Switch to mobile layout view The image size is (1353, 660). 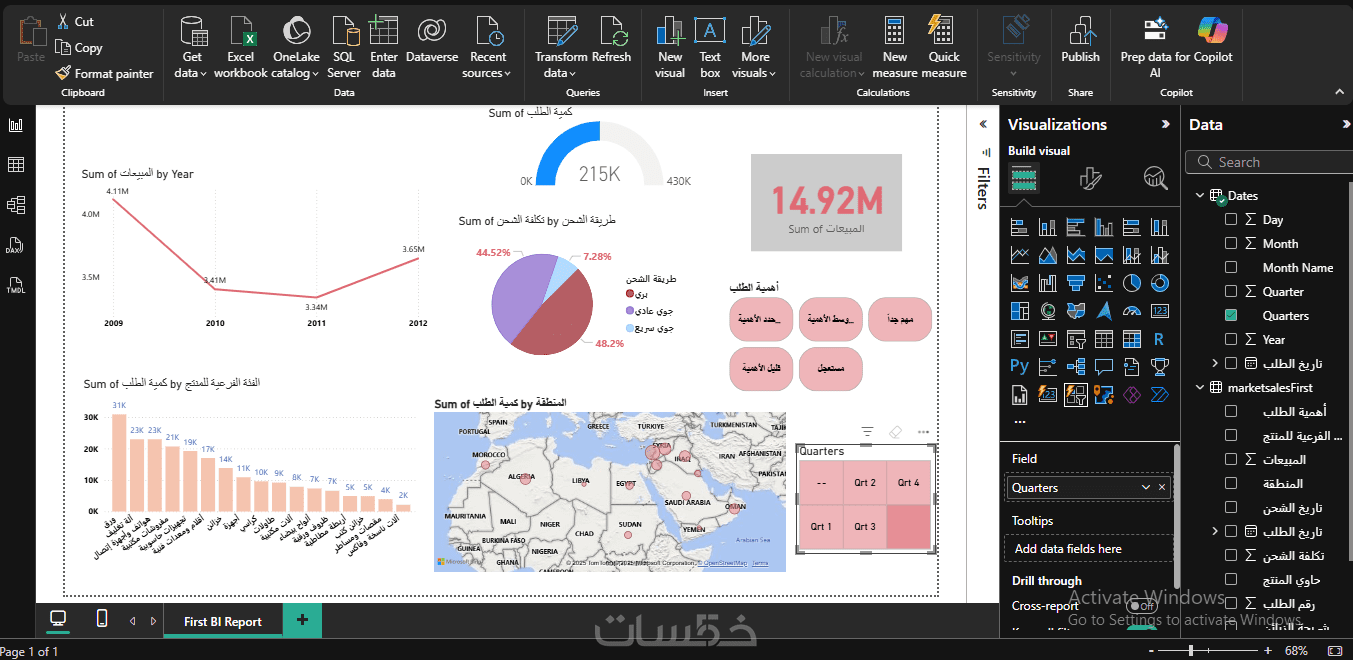pyautogui.click(x=102, y=619)
